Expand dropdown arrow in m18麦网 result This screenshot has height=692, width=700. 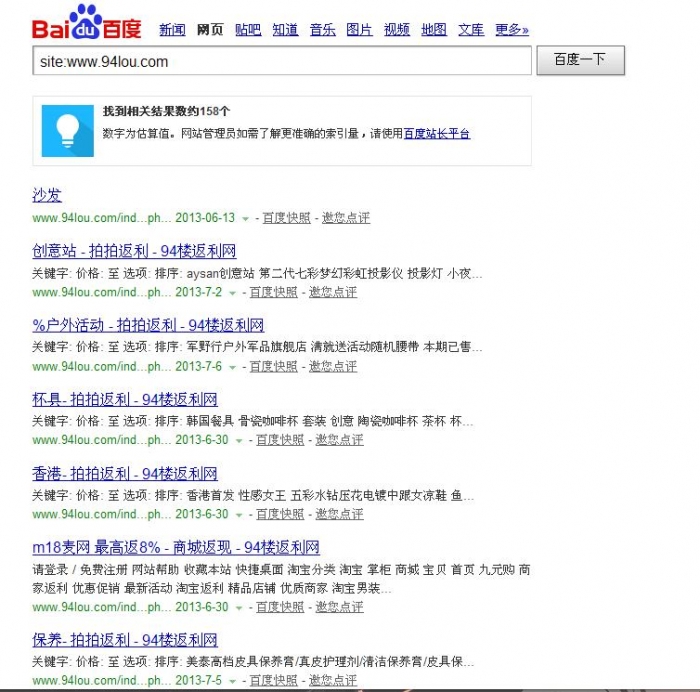tap(239, 608)
